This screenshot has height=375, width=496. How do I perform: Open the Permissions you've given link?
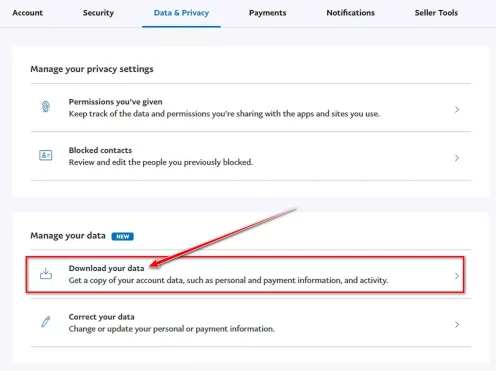pos(116,102)
